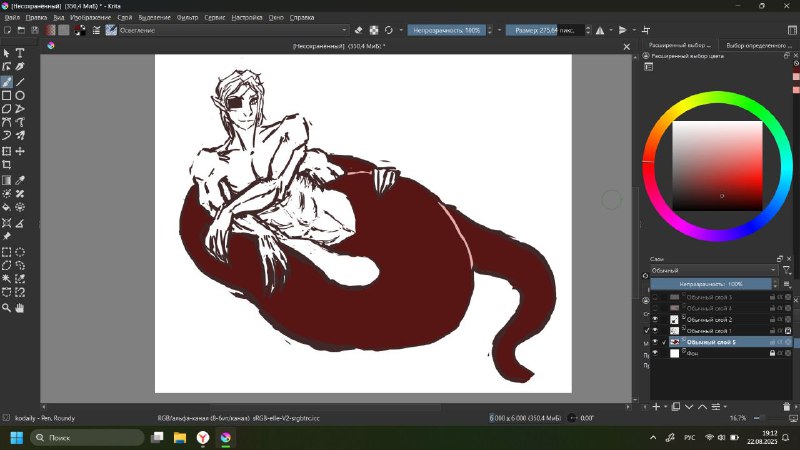Delete layer with the trash icon
800x450 pixels.
click(x=786, y=407)
